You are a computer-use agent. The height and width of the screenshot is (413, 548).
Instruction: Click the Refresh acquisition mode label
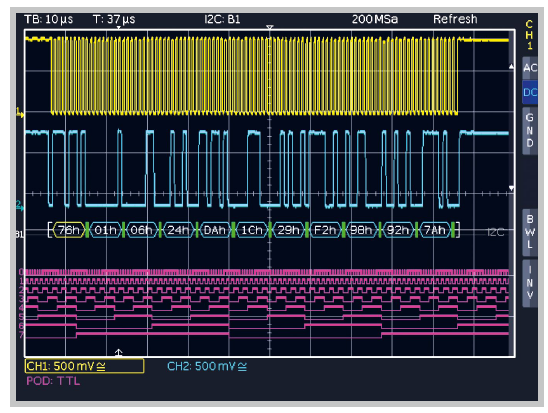pyautogui.click(x=455, y=19)
